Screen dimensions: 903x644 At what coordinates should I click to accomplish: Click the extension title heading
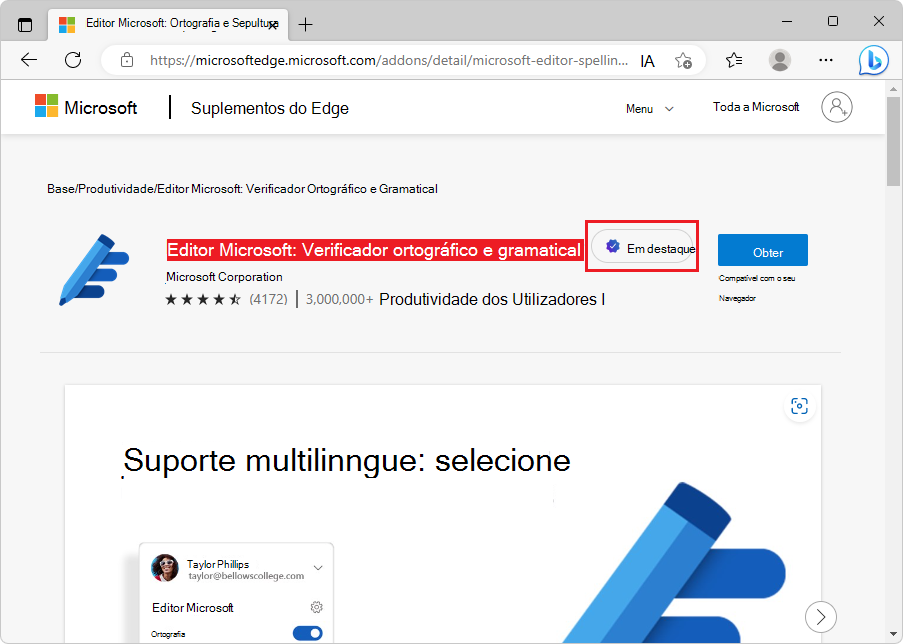click(x=374, y=250)
